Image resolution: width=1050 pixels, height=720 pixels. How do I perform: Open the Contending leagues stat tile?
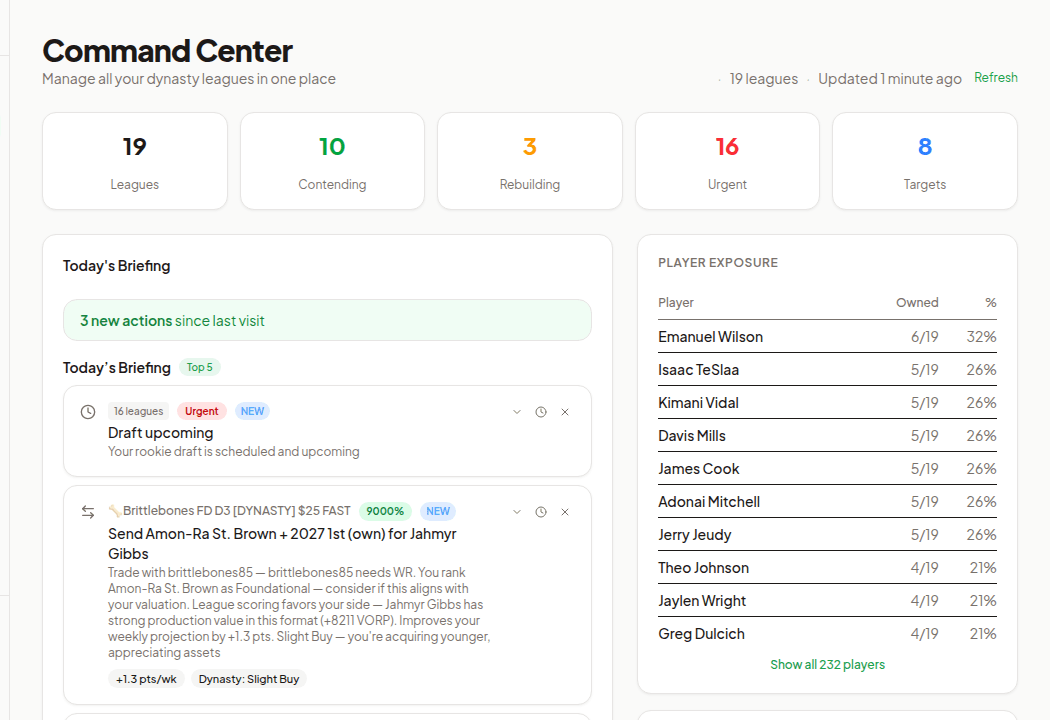coord(332,161)
